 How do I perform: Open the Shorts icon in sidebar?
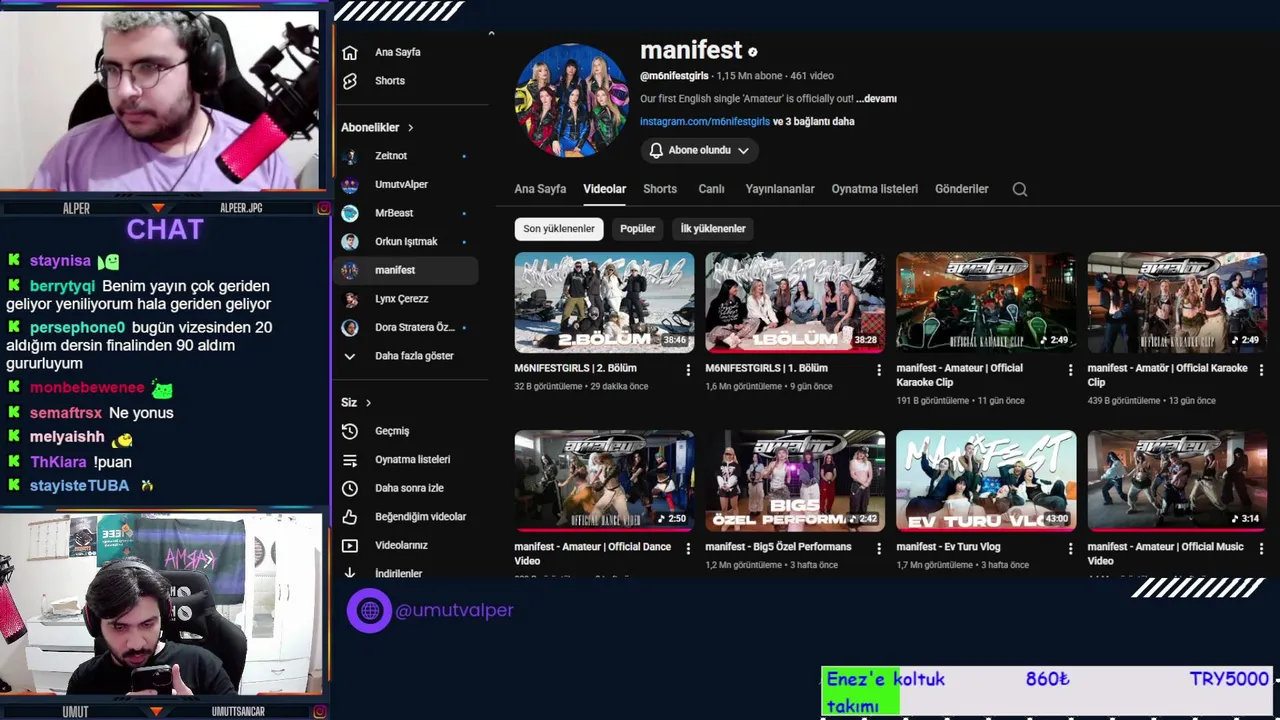pyautogui.click(x=349, y=81)
